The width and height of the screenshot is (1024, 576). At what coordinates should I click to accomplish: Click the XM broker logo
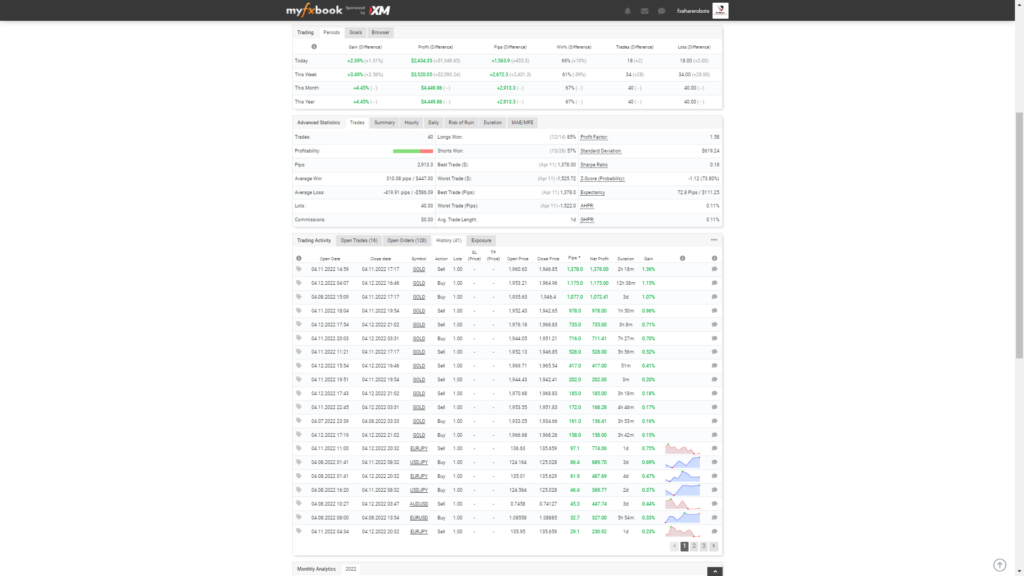[380, 10]
